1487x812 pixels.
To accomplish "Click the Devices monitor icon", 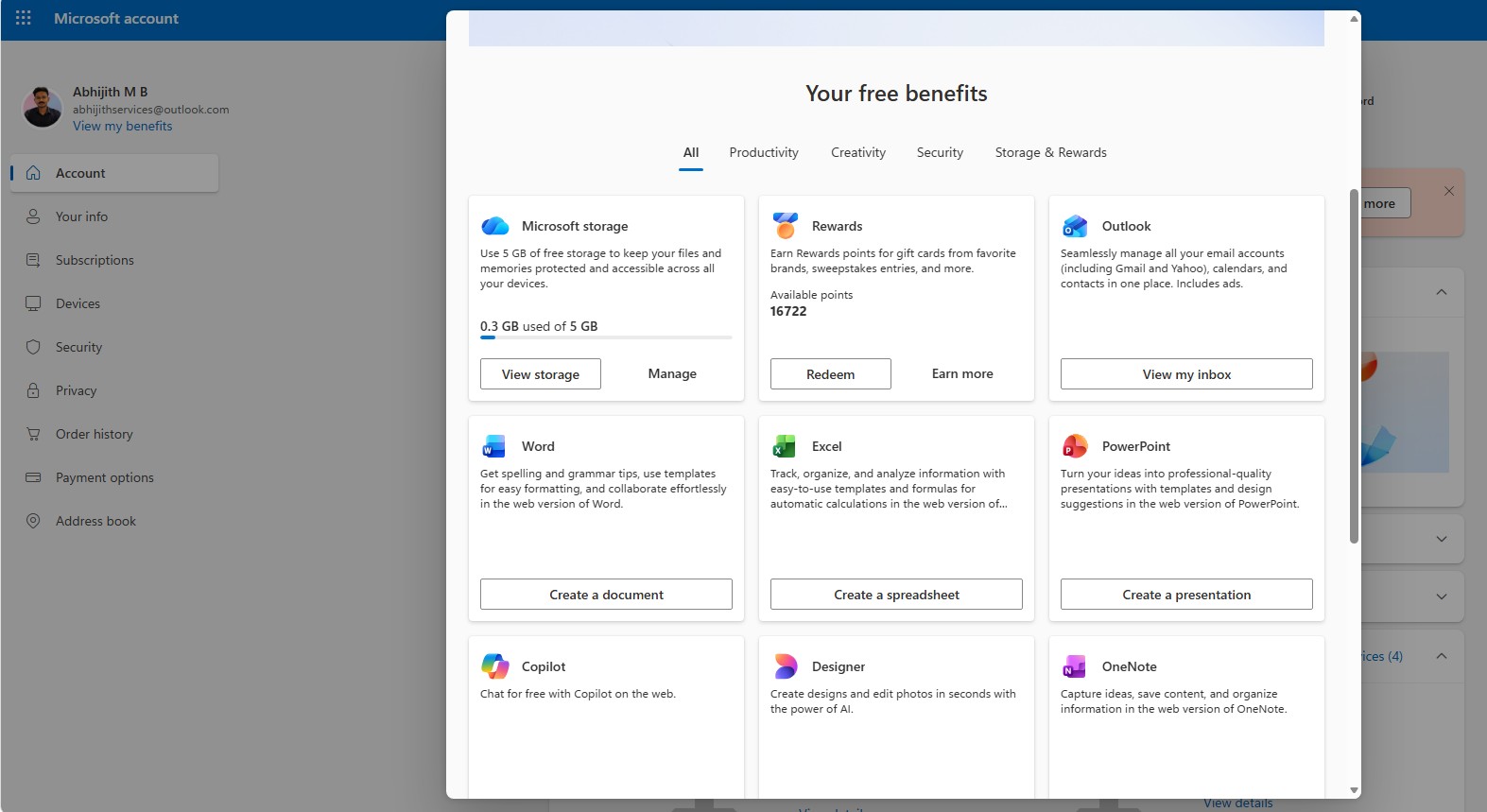I will [x=33, y=303].
